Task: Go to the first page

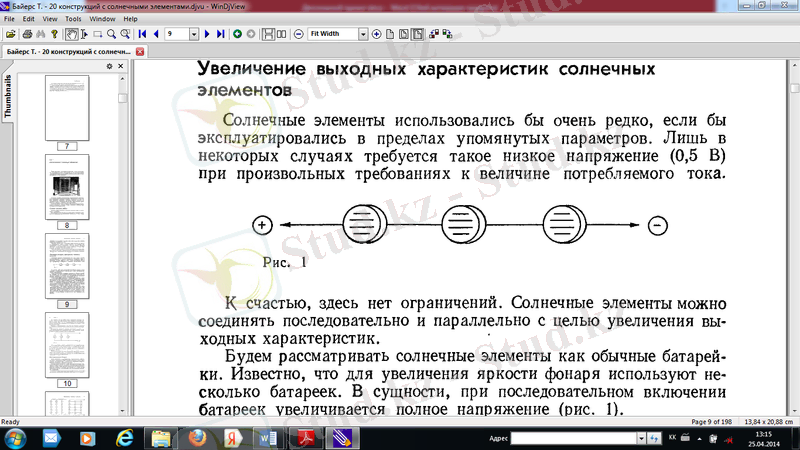Action: 143,33
